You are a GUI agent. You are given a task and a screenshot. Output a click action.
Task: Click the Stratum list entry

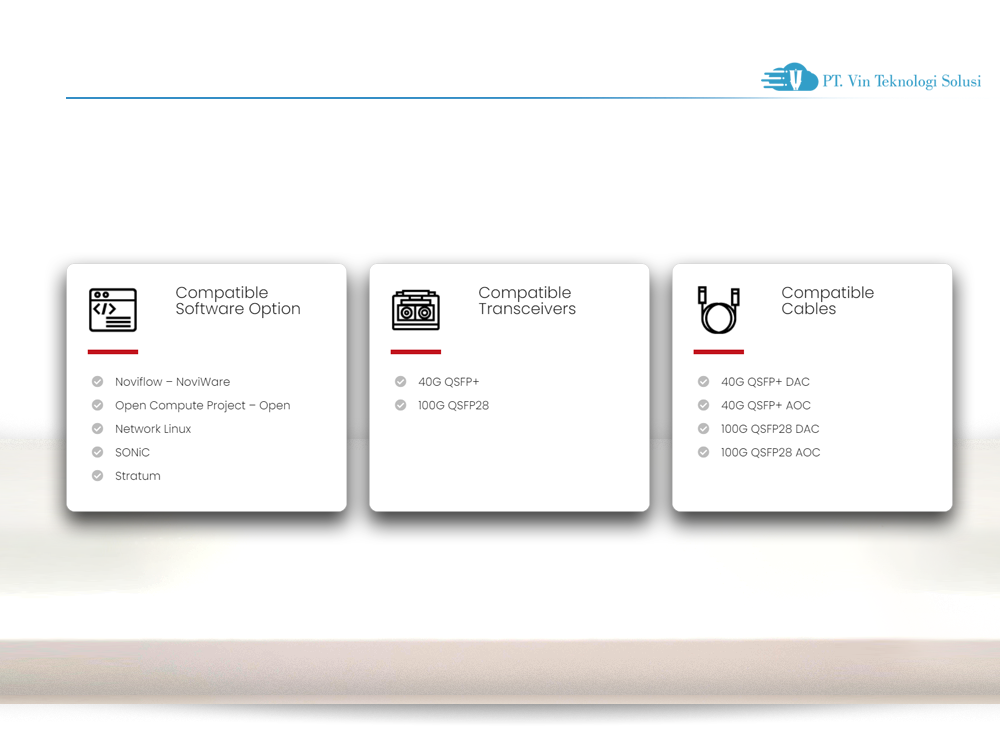coord(138,476)
